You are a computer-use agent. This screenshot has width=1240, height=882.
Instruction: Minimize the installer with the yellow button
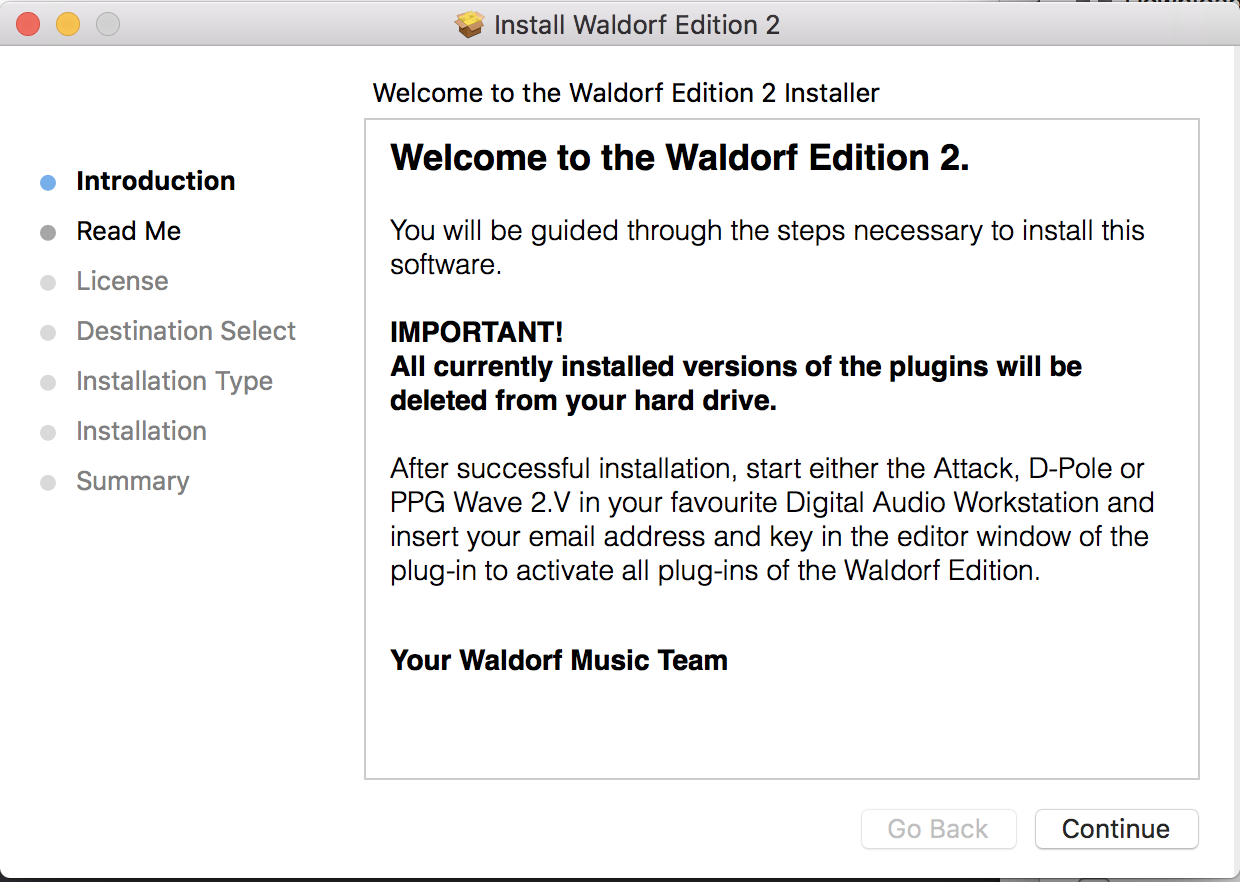(67, 24)
